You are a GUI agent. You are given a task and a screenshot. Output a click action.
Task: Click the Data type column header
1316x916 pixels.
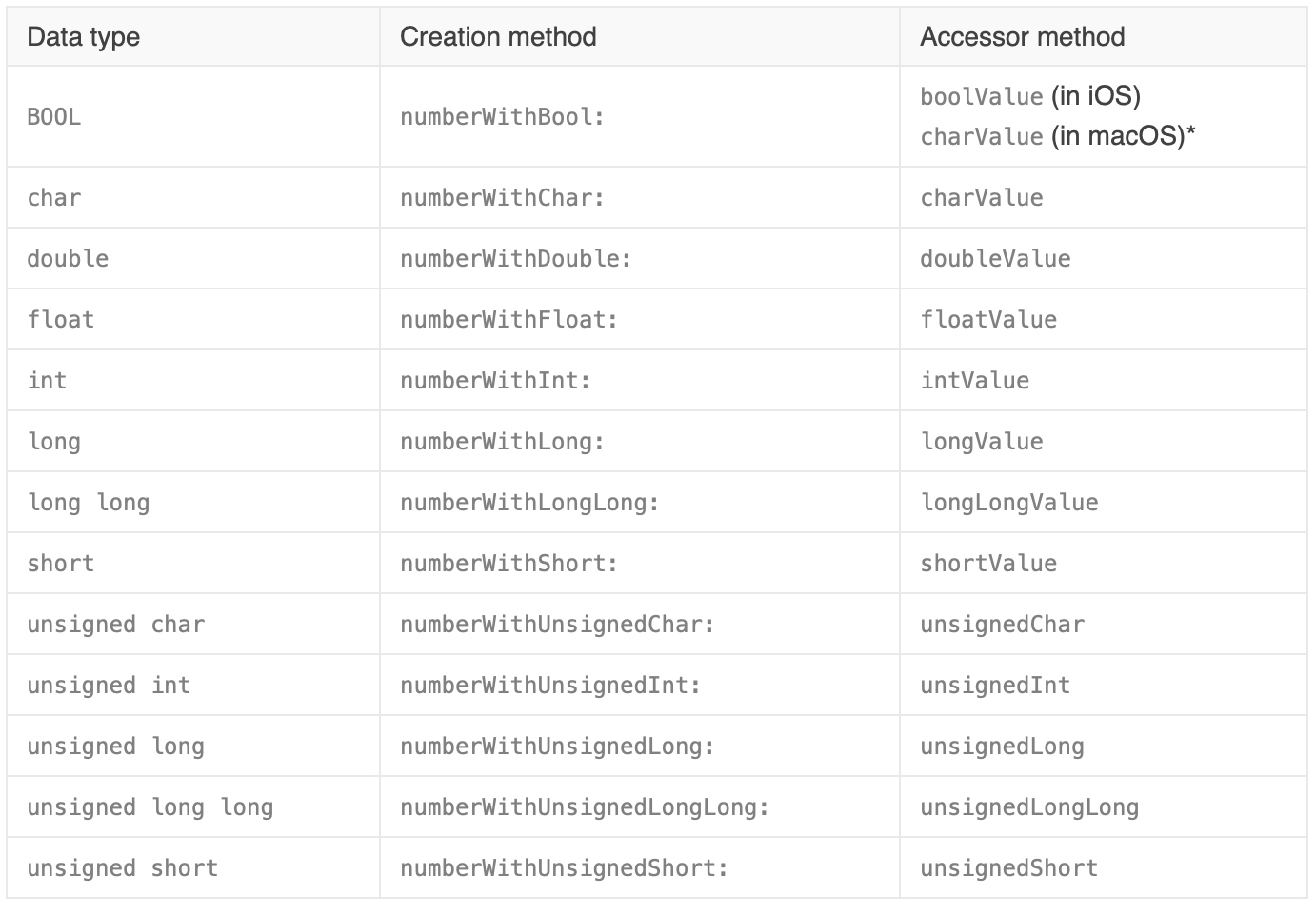pos(84,37)
